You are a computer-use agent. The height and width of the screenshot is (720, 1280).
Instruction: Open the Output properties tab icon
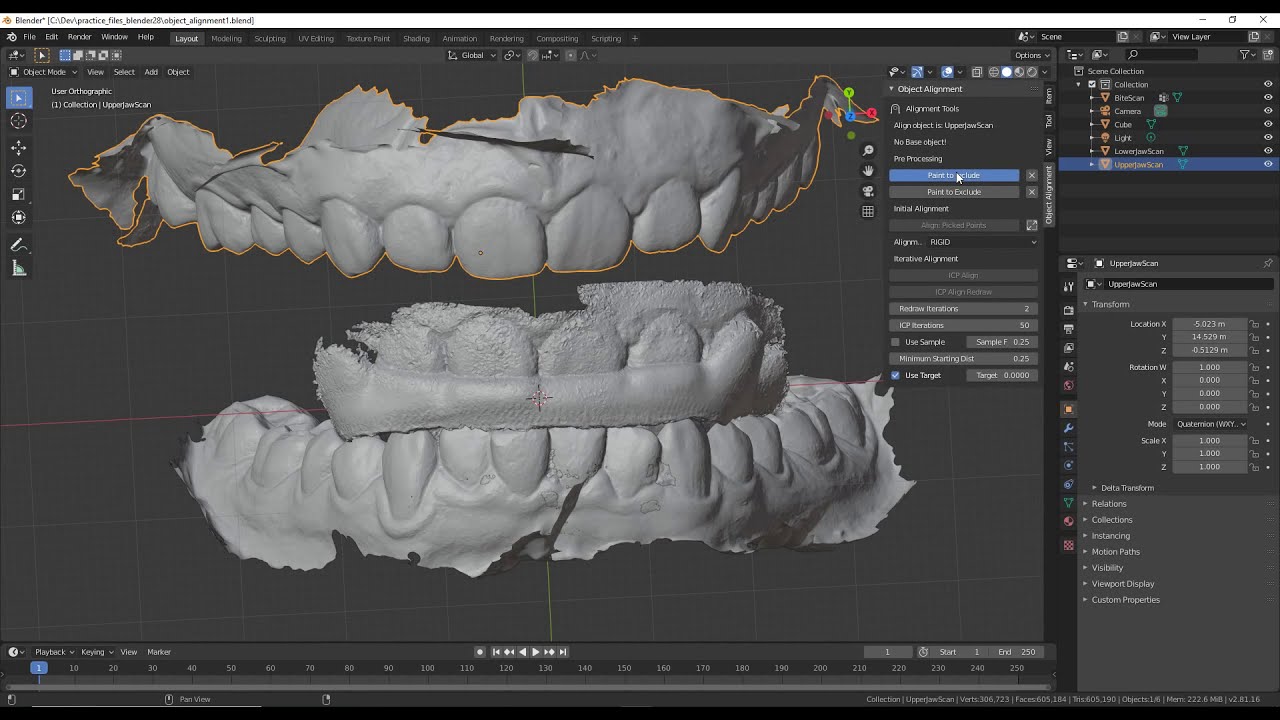pyautogui.click(x=1068, y=329)
